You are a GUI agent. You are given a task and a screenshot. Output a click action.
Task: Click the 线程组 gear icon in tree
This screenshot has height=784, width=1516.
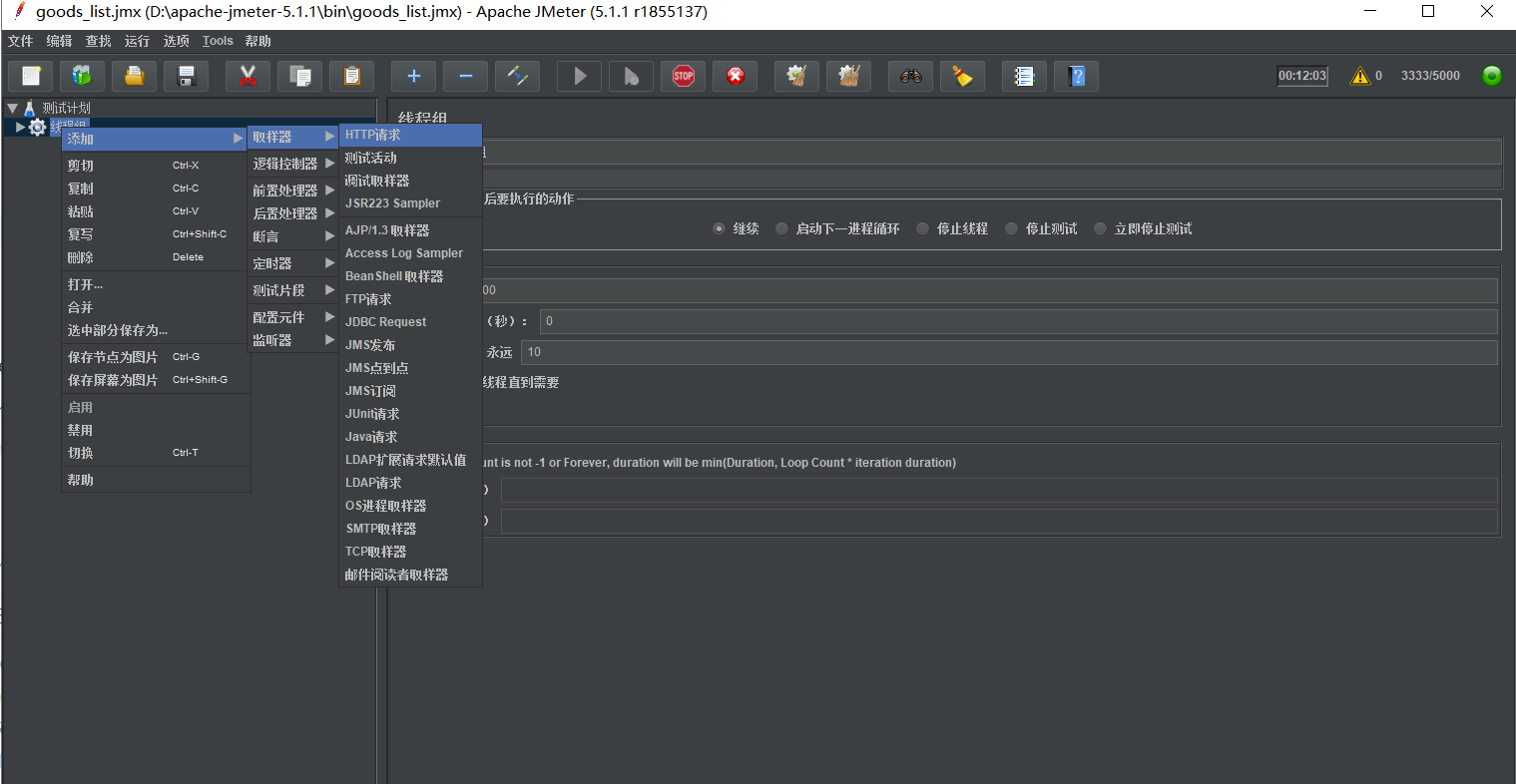(x=37, y=127)
